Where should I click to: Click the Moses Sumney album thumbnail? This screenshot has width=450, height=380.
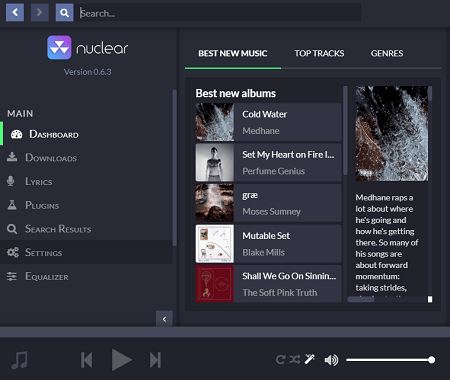tap(215, 203)
